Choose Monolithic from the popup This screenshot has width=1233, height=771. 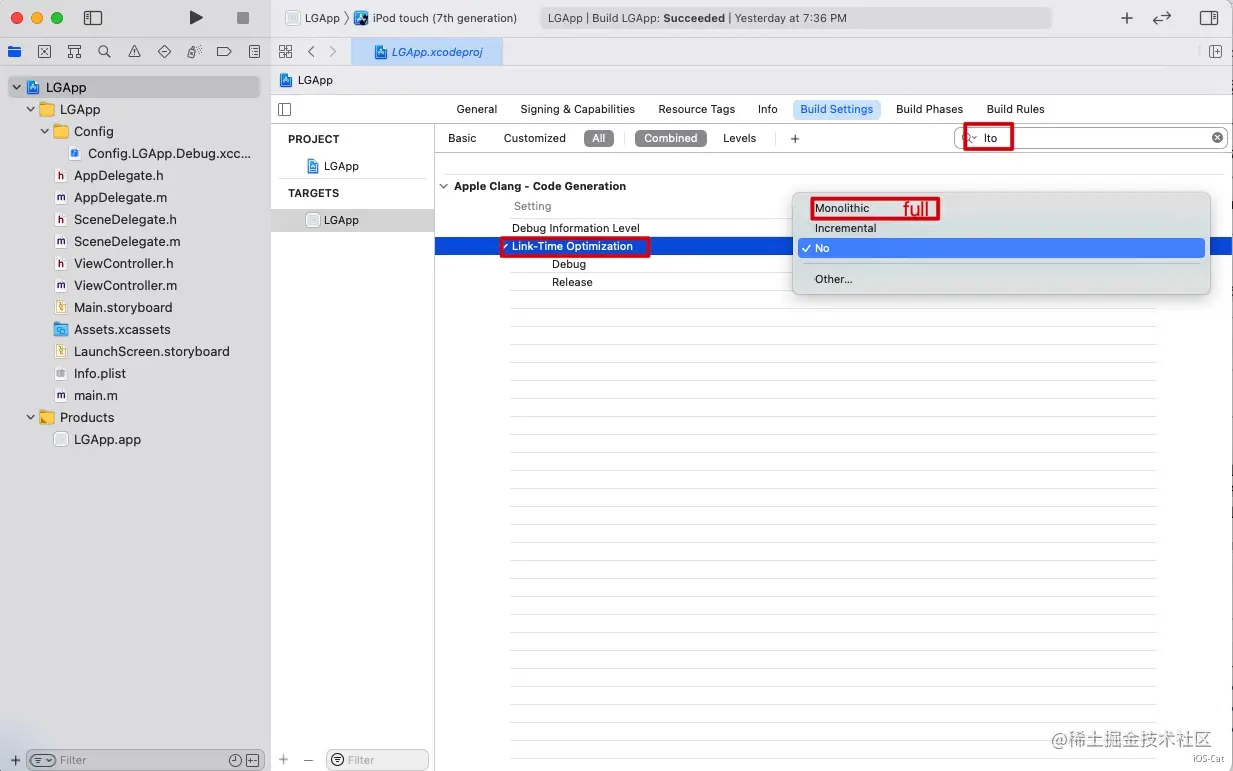click(1001, 208)
